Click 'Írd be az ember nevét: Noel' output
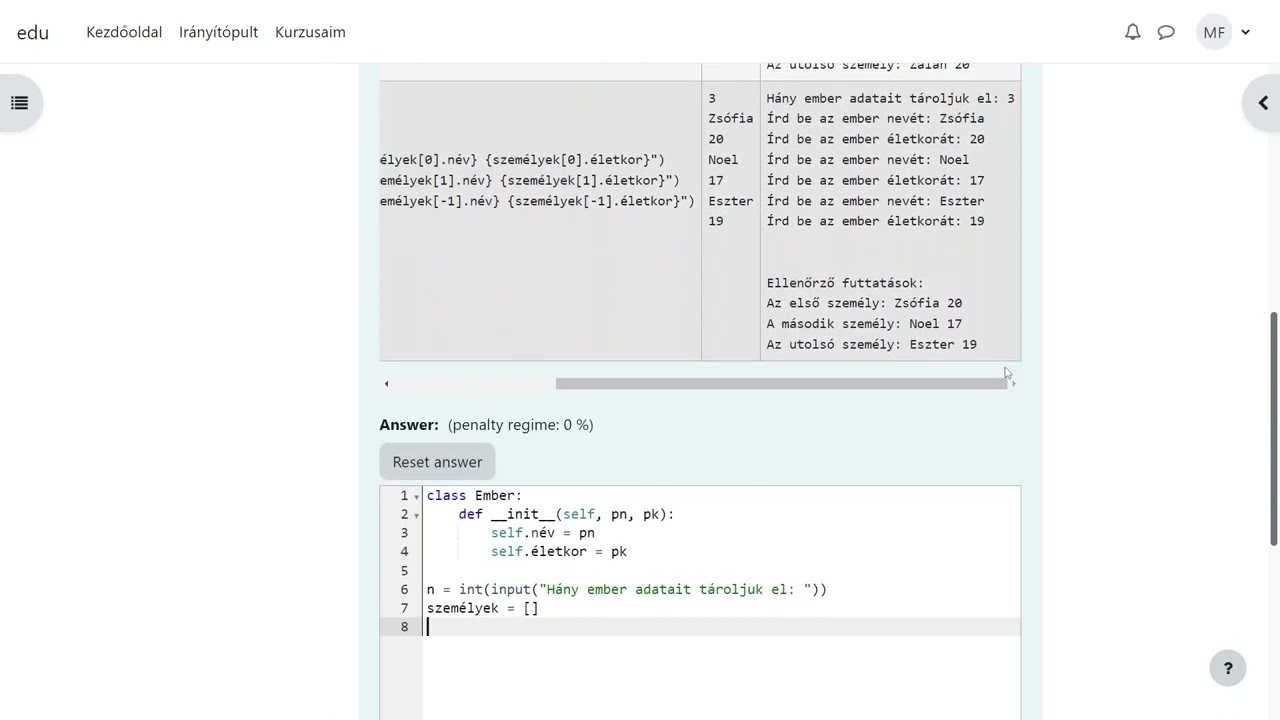Screen dimensions: 1280x720 868,160
